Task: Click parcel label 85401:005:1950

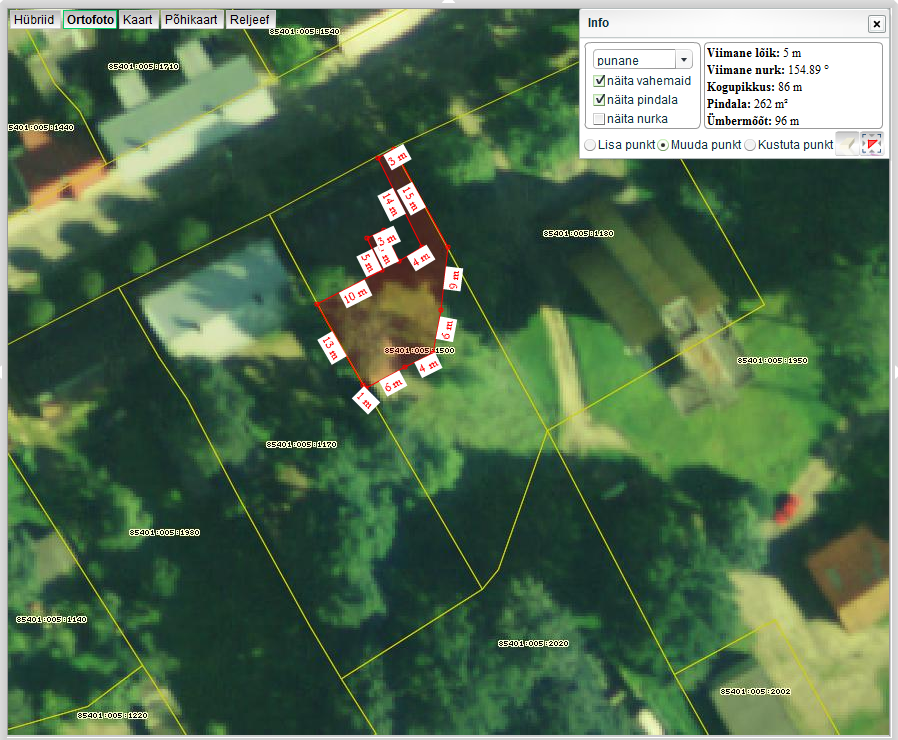Action: tap(772, 360)
